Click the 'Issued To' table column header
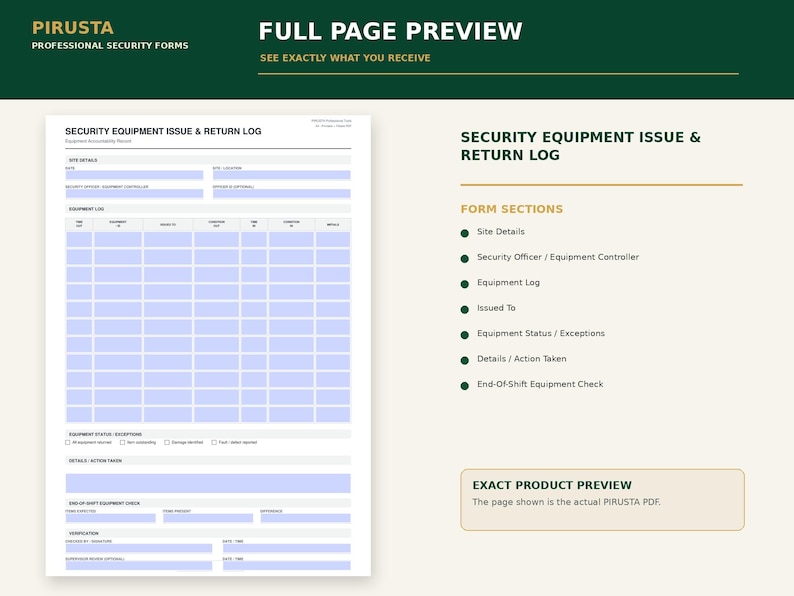 click(168, 224)
